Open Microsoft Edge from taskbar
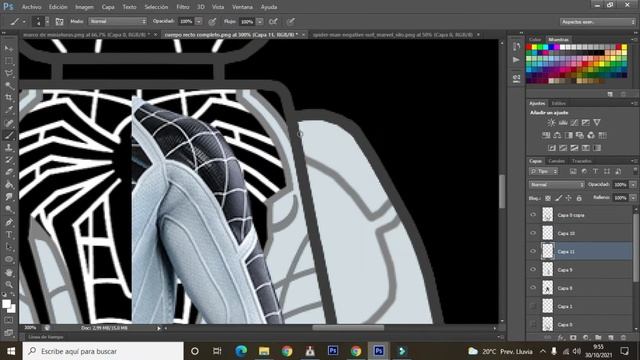 pos(241,351)
